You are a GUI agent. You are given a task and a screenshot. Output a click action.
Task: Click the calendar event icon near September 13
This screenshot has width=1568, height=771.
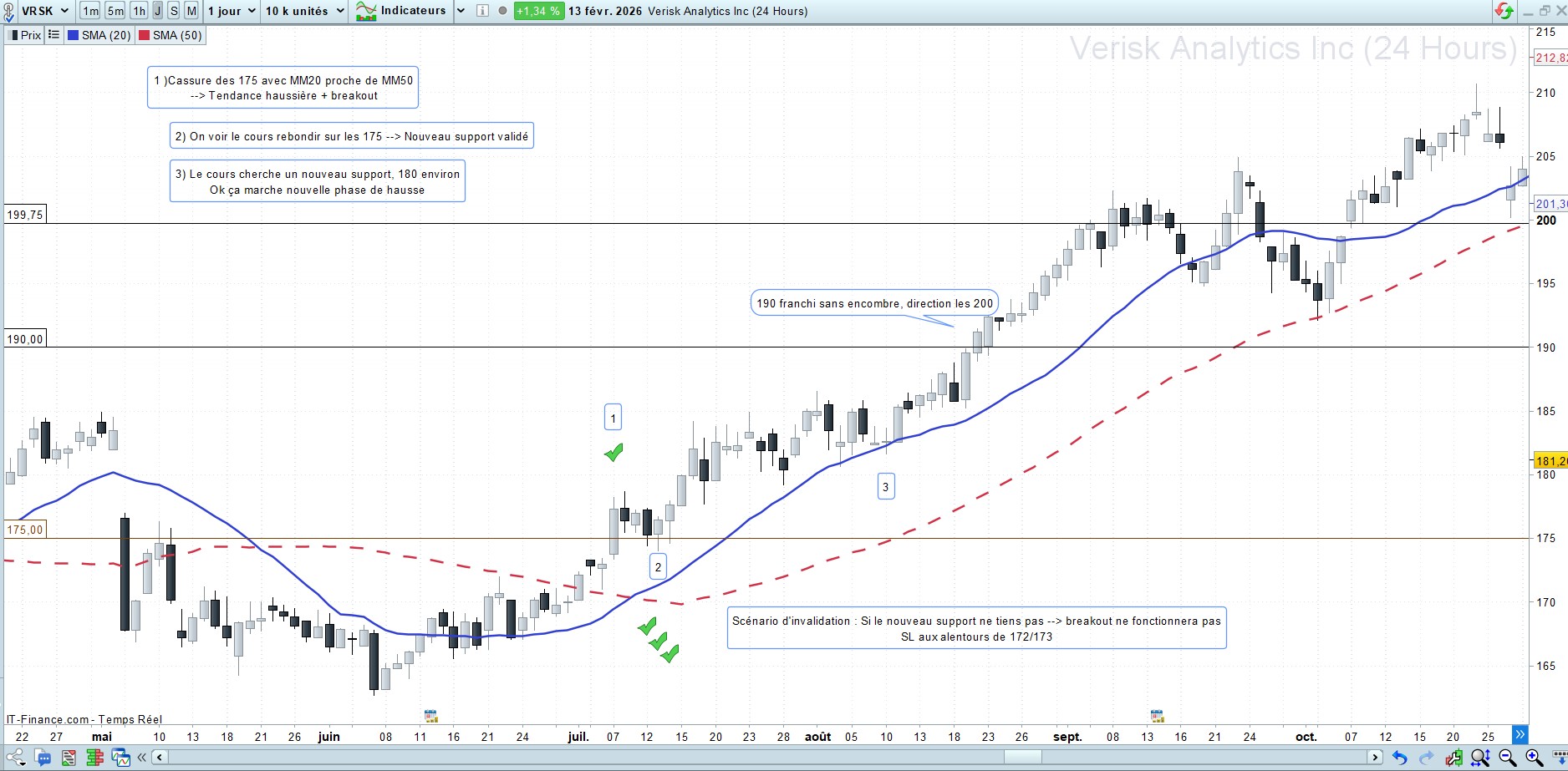click(1158, 716)
